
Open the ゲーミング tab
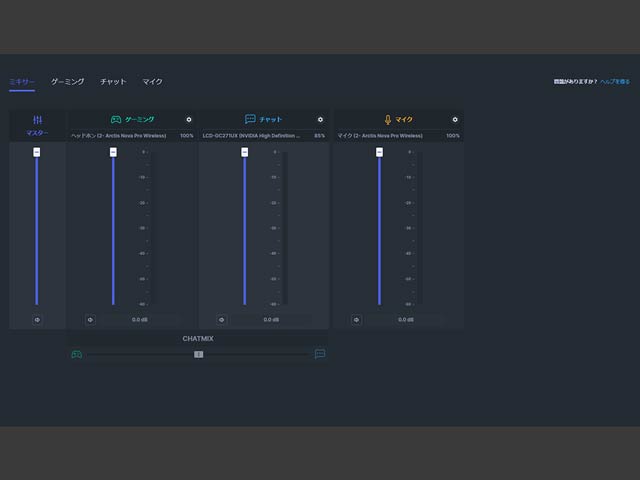point(67,82)
